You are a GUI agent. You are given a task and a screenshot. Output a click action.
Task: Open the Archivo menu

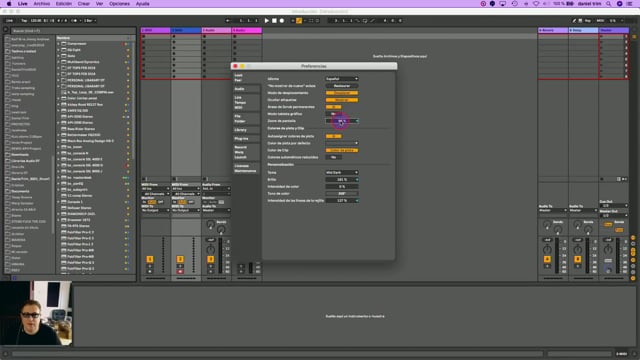pyautogui.click(x=42, y=4)
